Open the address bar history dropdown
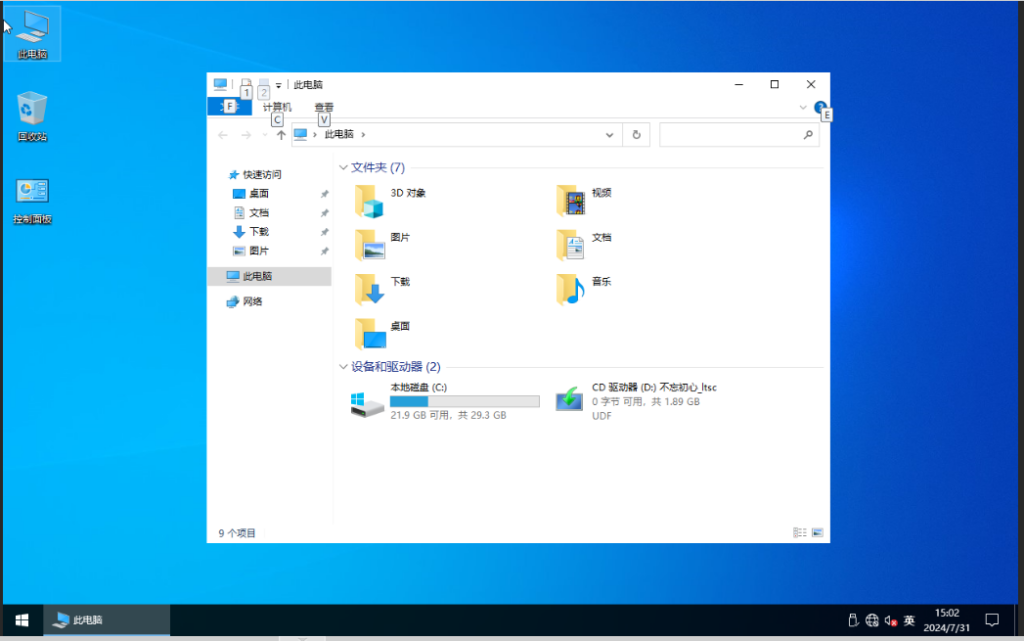The height and width of the screenshot is (641, 1024). tap(609, 135)
